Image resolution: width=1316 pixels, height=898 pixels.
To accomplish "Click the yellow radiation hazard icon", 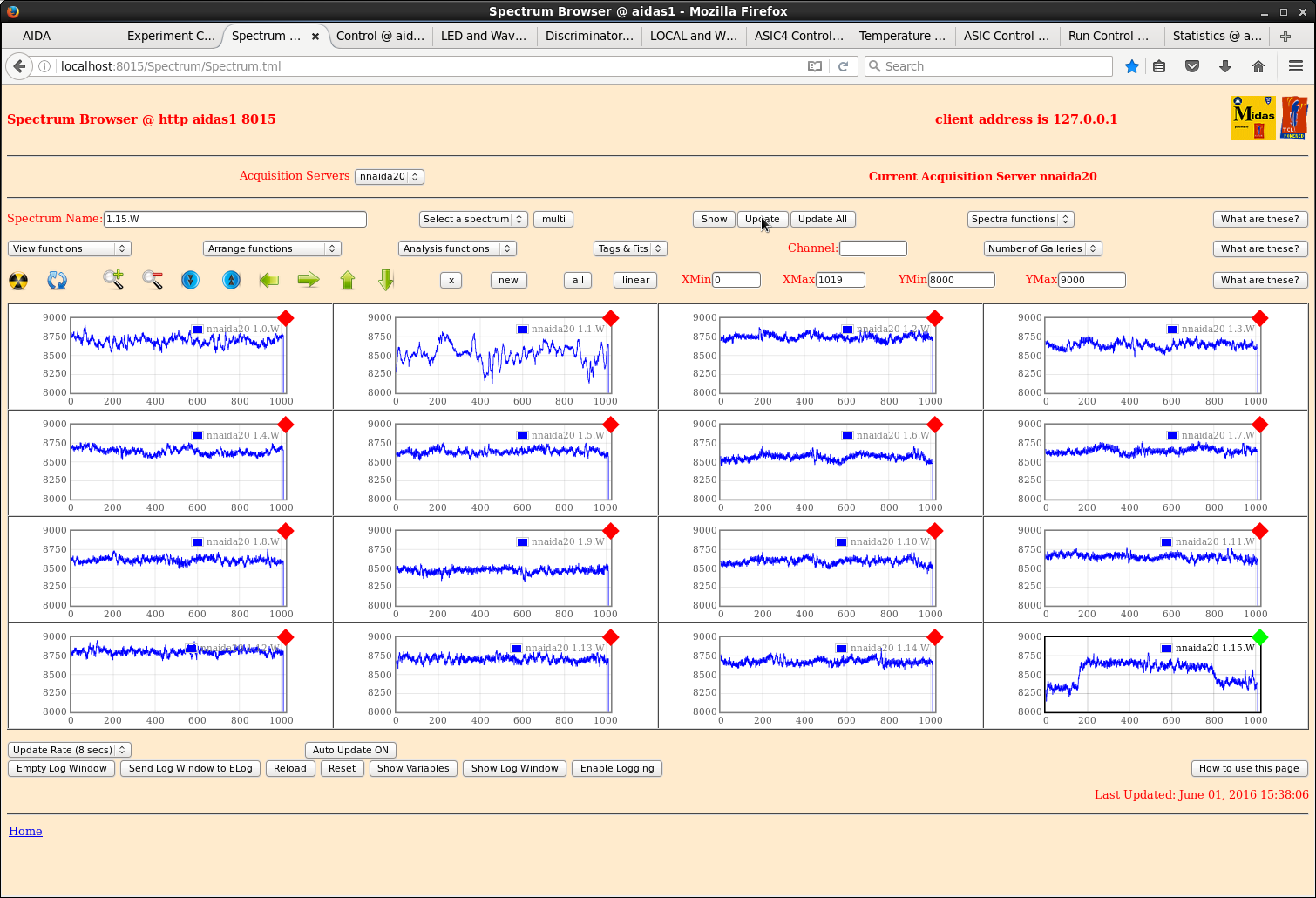I will click(x=18, y=281).
